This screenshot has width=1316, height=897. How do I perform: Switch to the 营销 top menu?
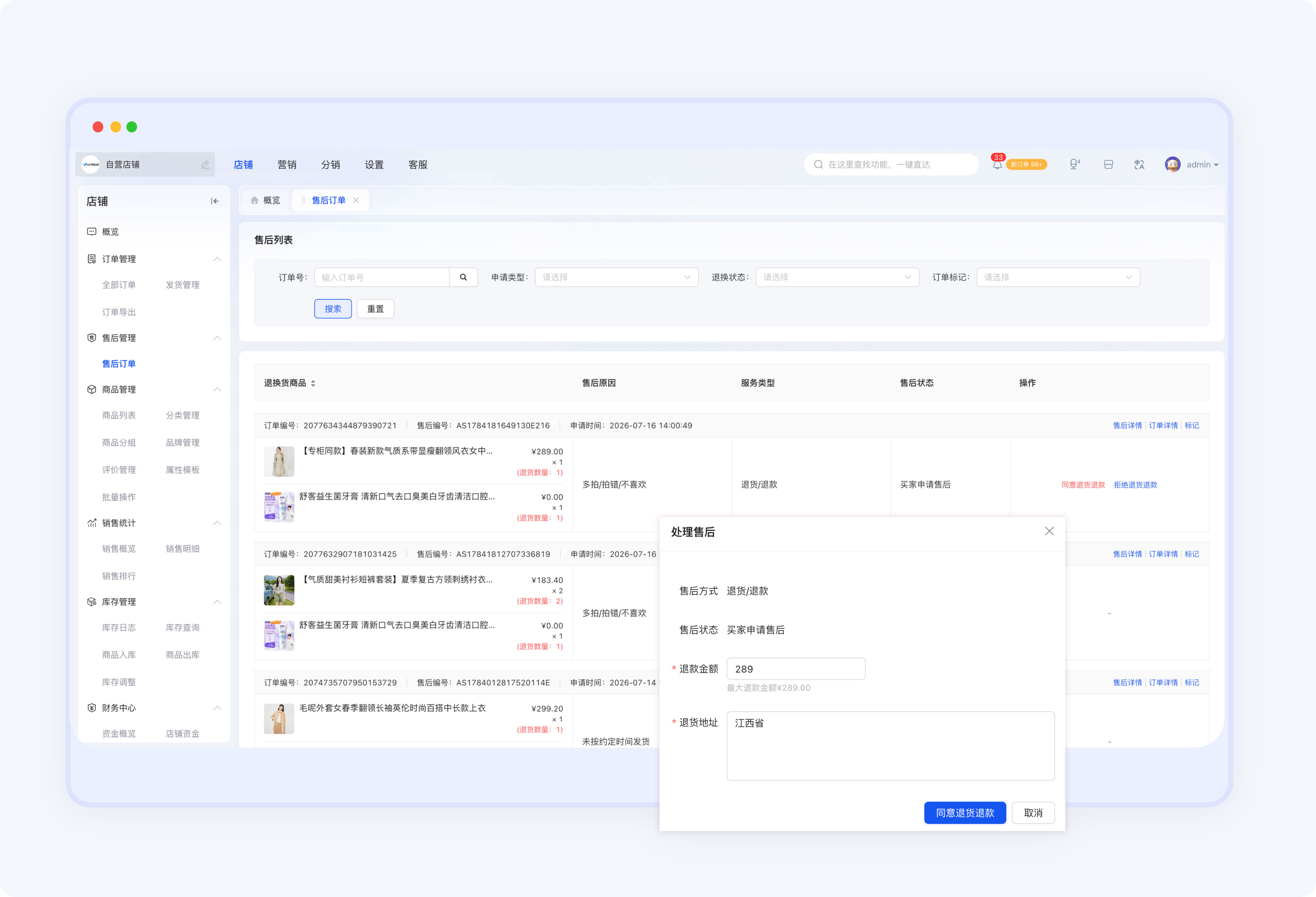pyautogui.click(x=287, y=165)
